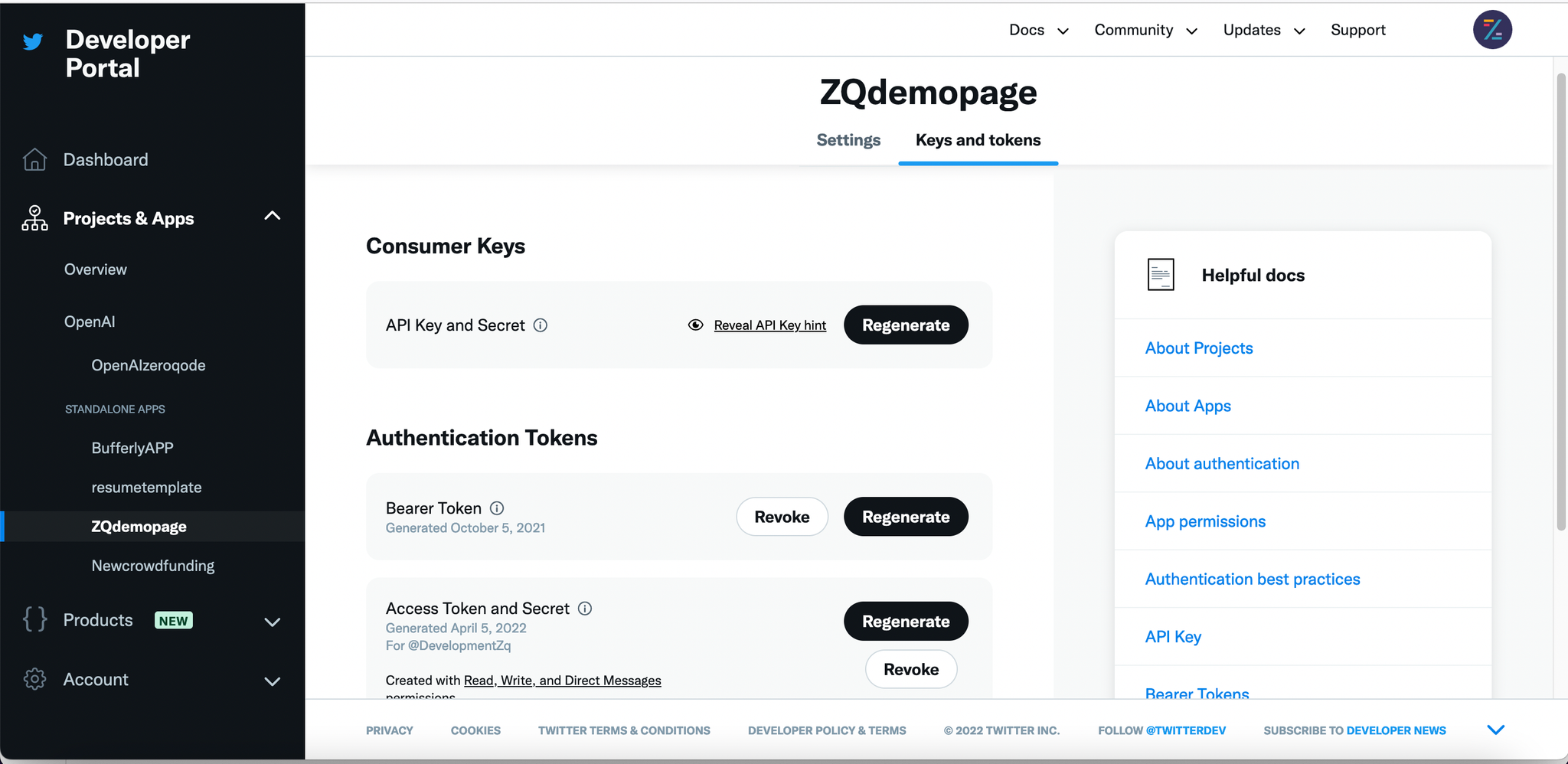The image size is (1568, 764).
Task: Open the Community dropdown menu
Action: click(x=1145, y=30)
